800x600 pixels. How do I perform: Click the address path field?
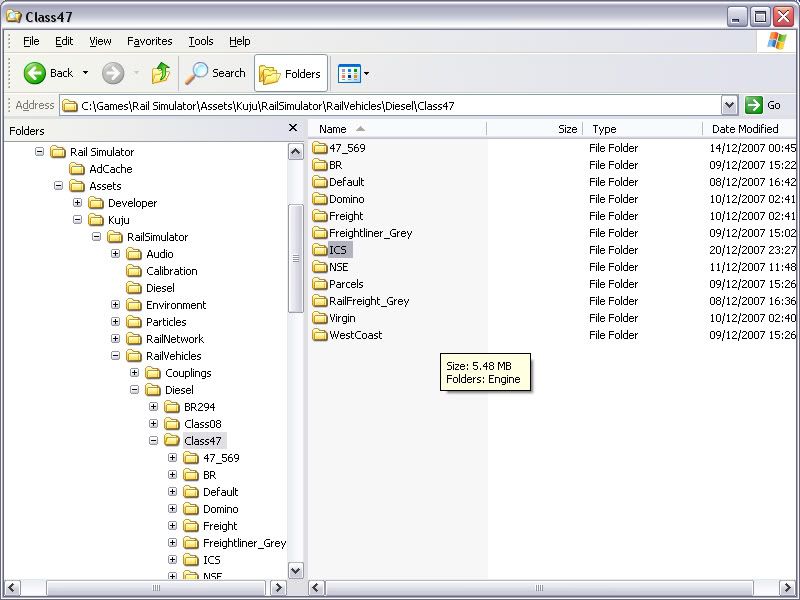[390, 106]
